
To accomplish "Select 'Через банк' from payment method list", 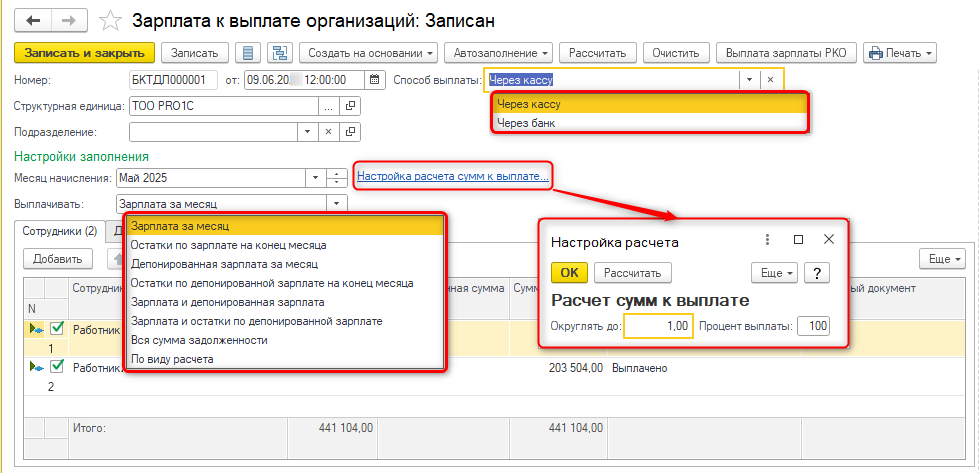I will (x=526, y=123).
